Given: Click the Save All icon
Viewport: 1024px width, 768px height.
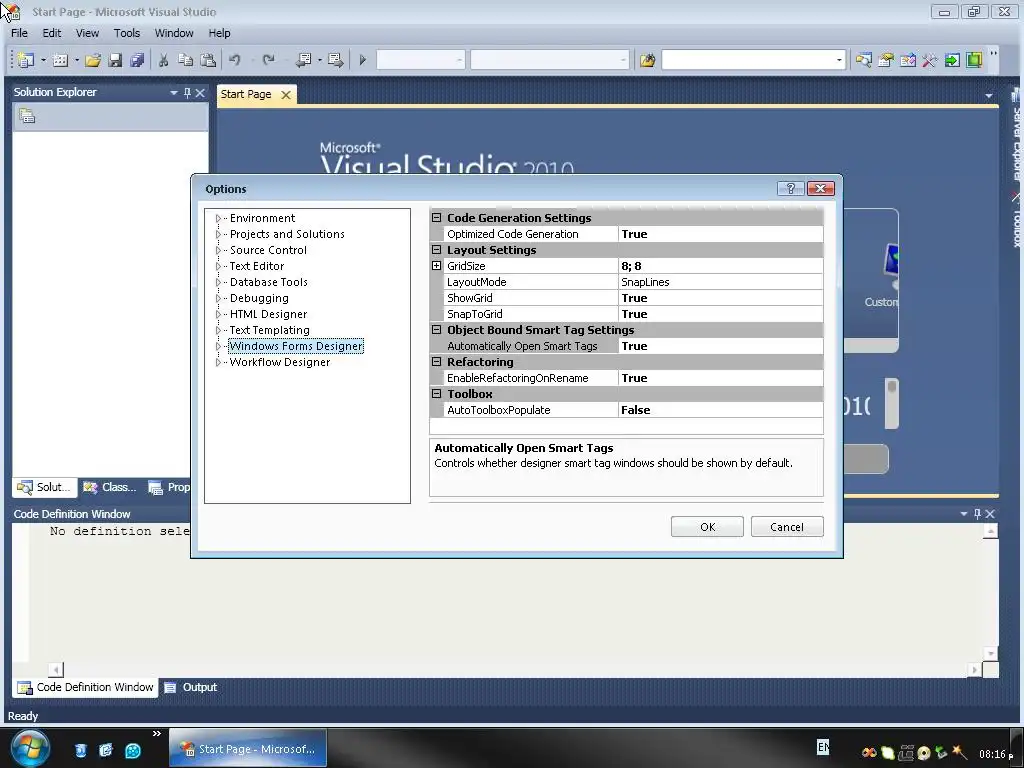Looking at the screenshot, I should click(136, 60).
